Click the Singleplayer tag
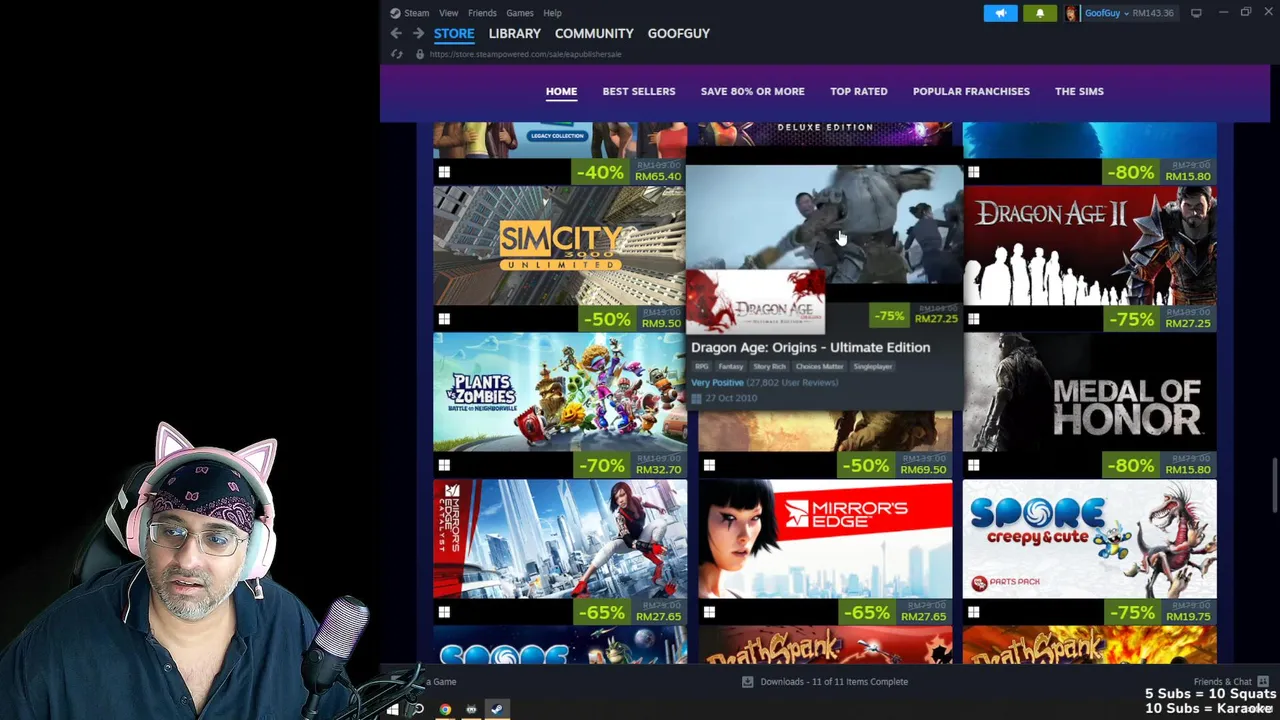This screenshot has height=720, width=1280. pyautogui.click(x=872, y=366)
